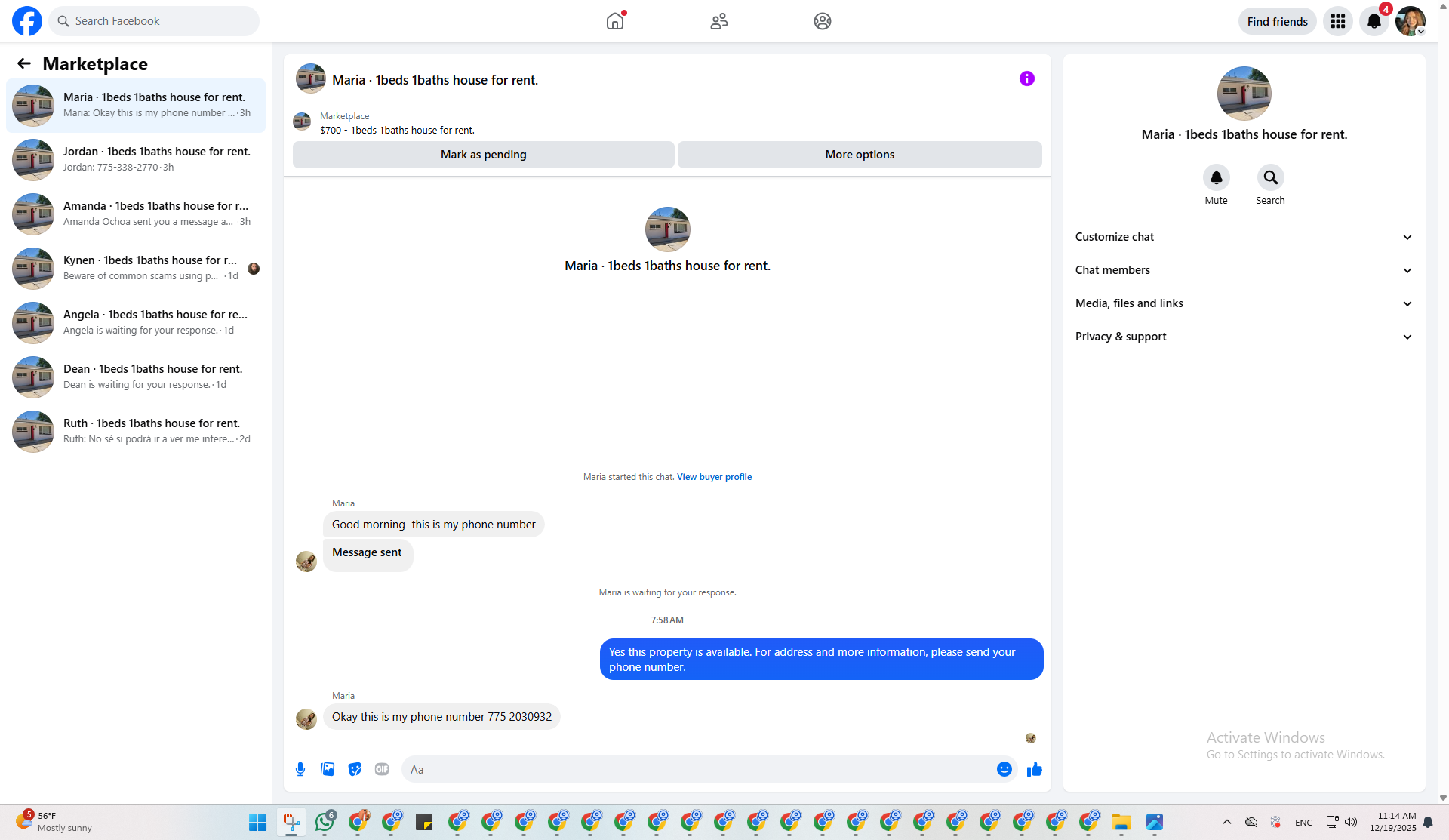The image size is (1449, 840).
Task: Open More options for the listing
Action: [x=860, y=155]
